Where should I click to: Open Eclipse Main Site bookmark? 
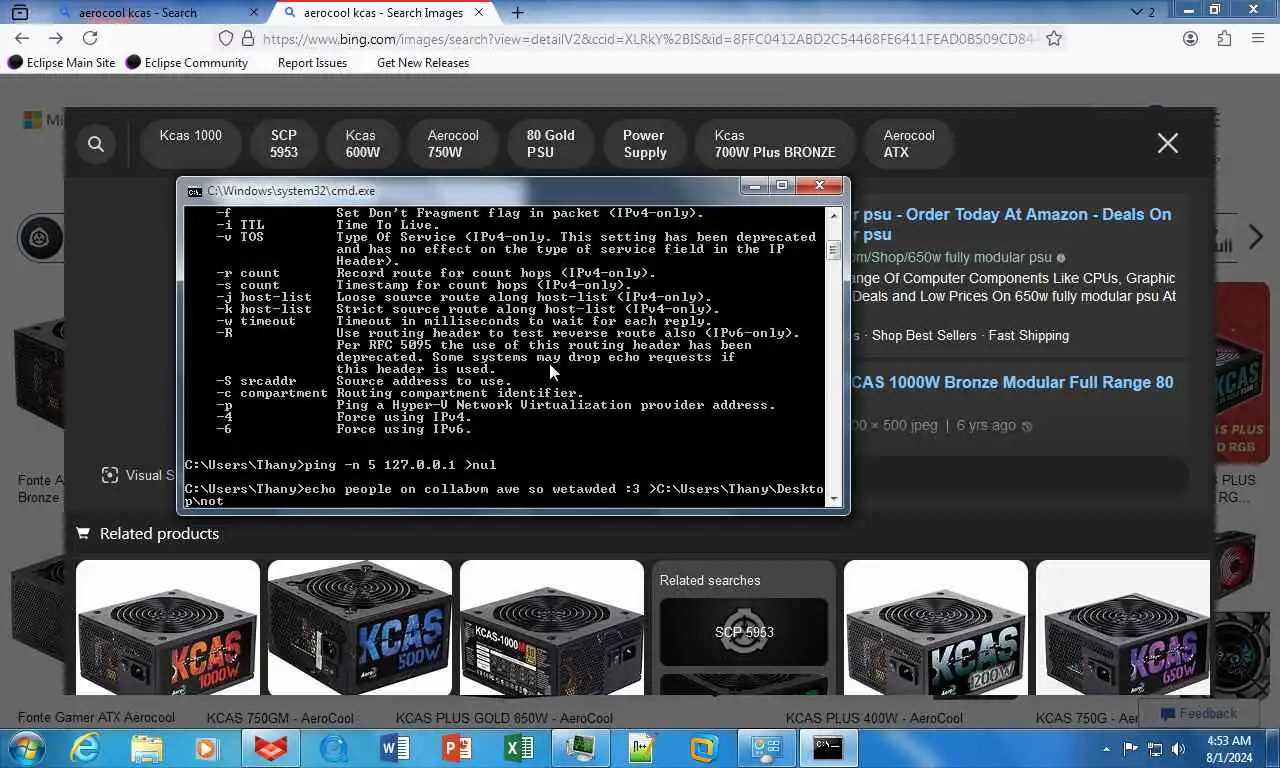coord(62,62)
